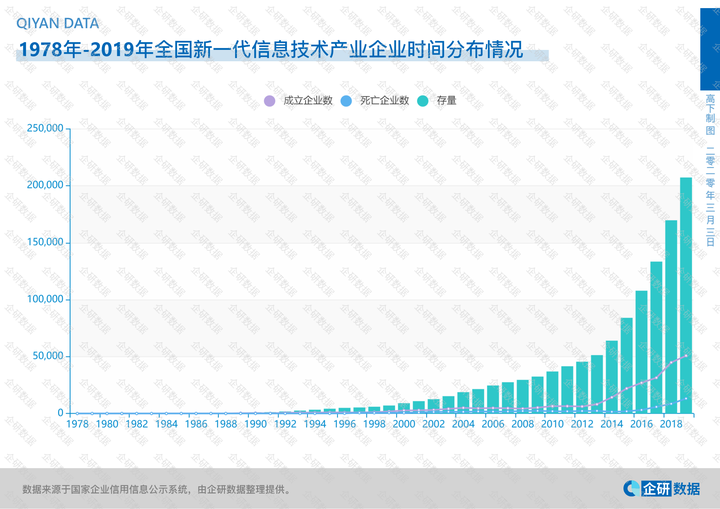This screenshot has height=509, width=720.
Task: Click the 企研数据 logo icon
Action: click(x=631, y=488)
